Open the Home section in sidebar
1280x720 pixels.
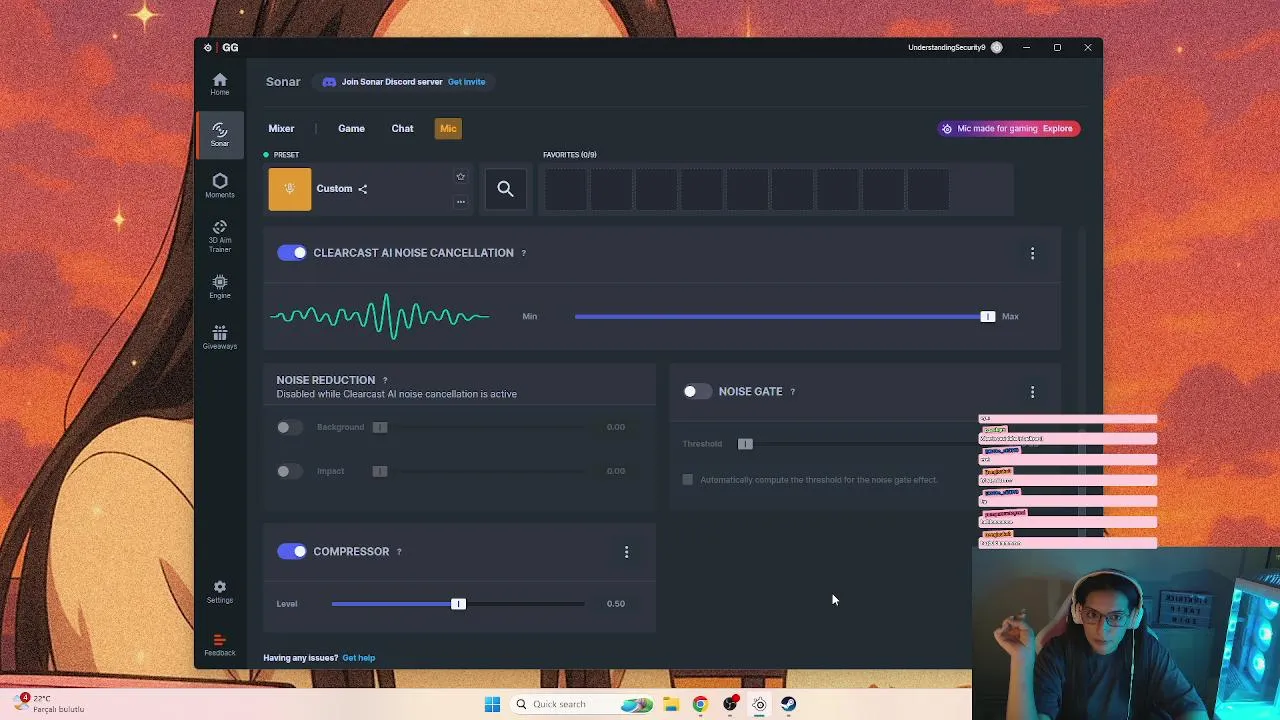tap(219, 84)
